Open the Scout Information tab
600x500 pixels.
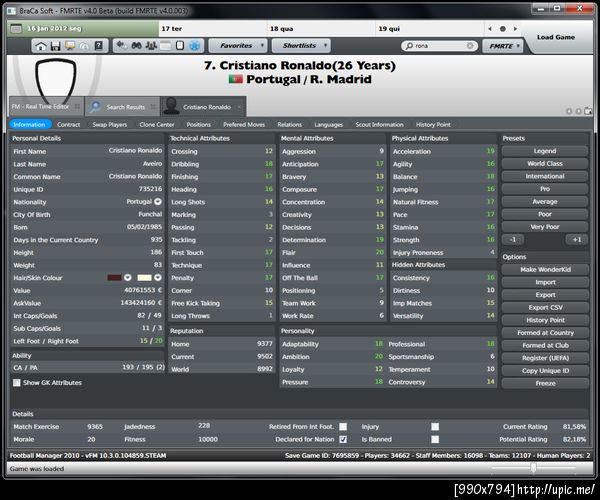tap(380, 124)
